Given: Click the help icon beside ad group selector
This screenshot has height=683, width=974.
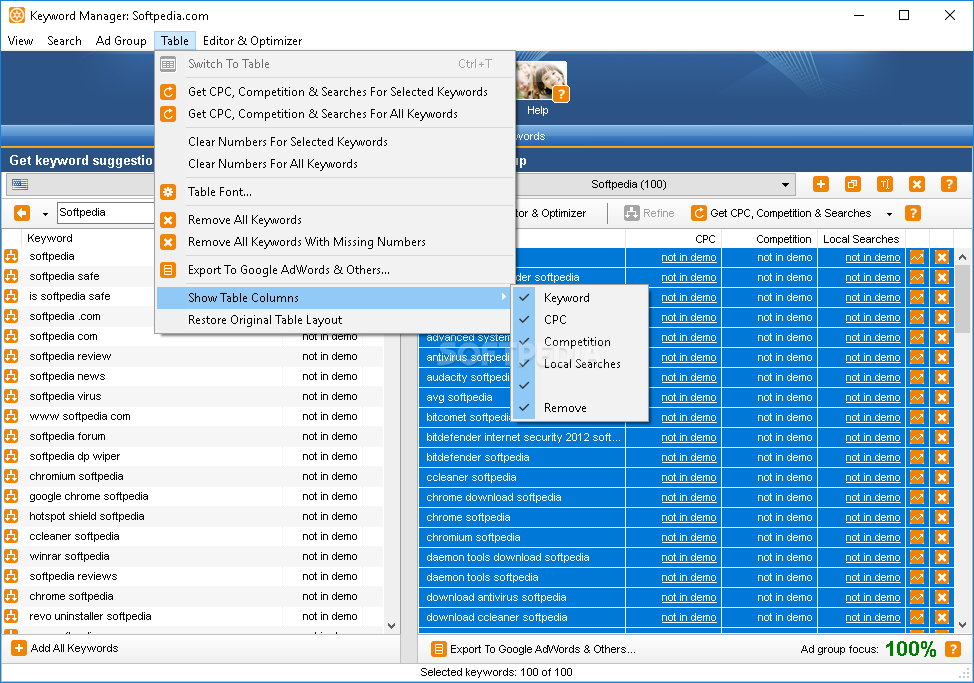Looking at the screenshot, I should click(949, 184).
